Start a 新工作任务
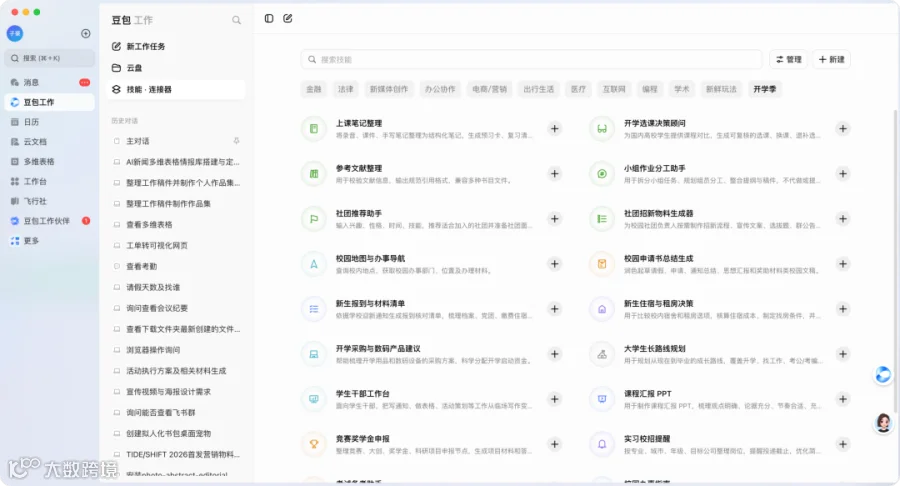The width and height of the screenshot is (900, 486). 176,46
